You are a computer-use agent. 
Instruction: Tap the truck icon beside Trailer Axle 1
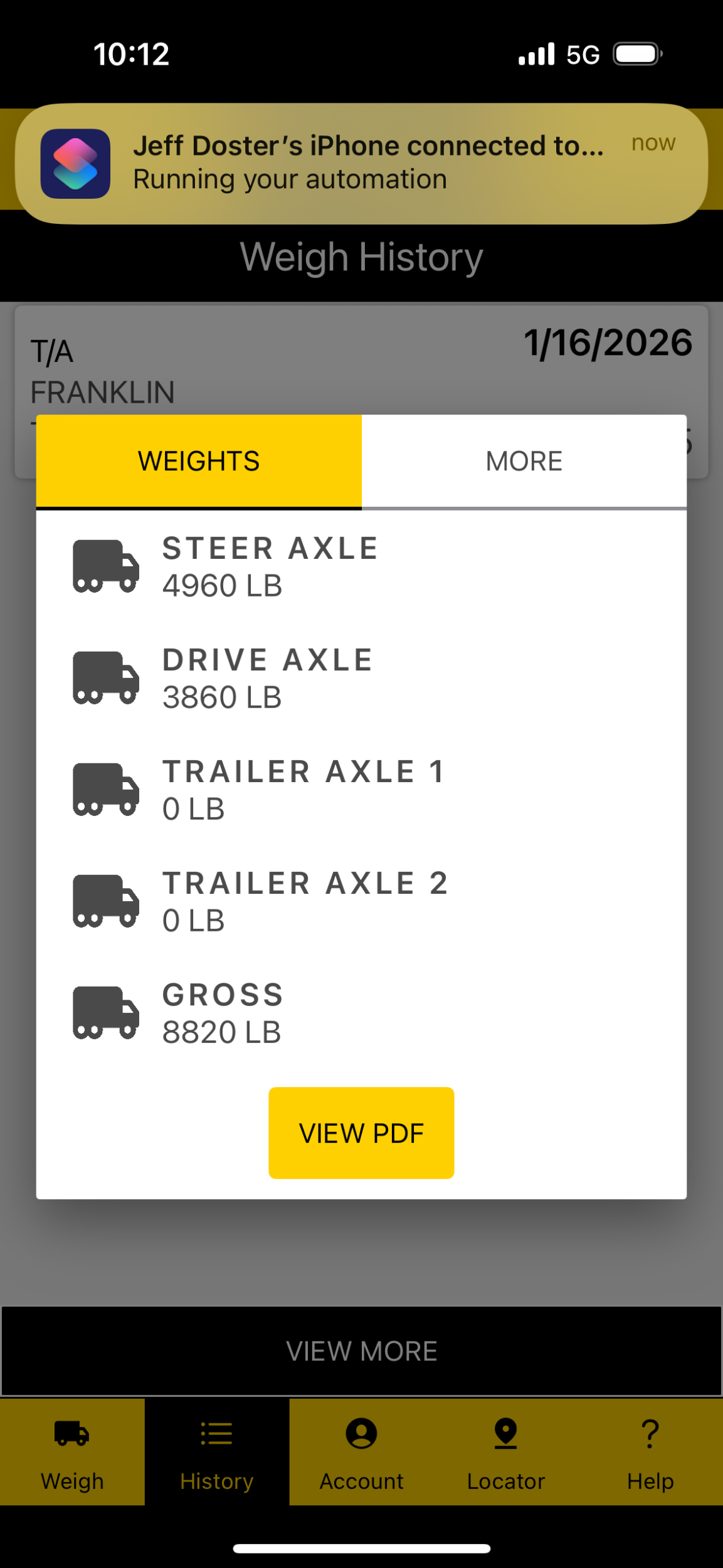(x=105, y=790)
